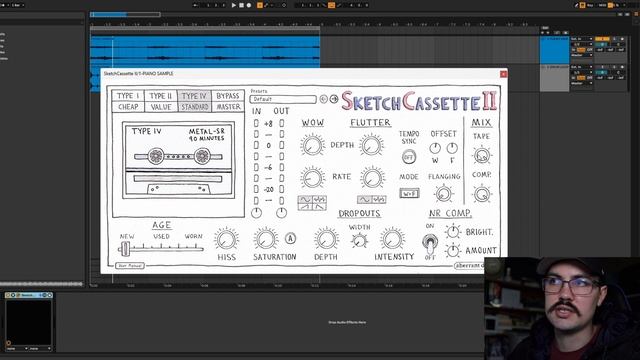Click the NR COMP BRIGHT knob
Image resolution: width=640 pixels, height=360 pixels.
click(x=453, y=231)
